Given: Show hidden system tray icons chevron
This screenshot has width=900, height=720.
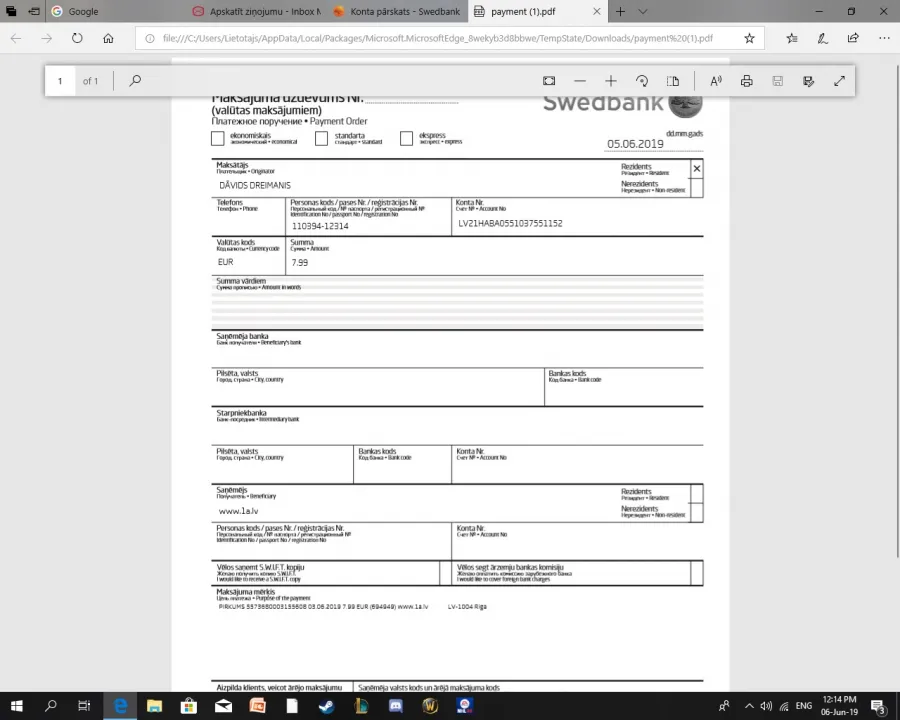Looking at the screenshot, I should click(749, 706).
